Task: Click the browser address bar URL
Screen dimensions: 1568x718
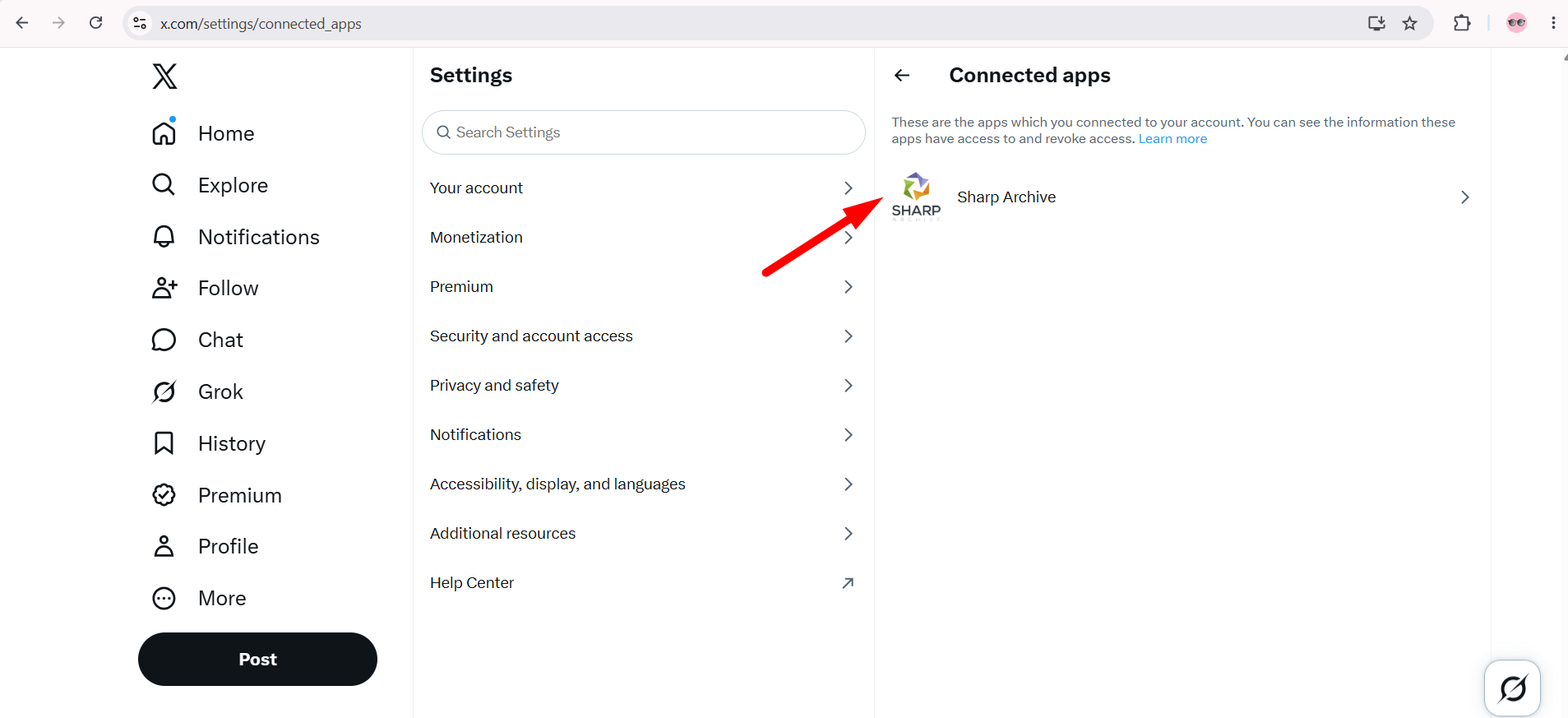Action: click(x=261, y=24)
